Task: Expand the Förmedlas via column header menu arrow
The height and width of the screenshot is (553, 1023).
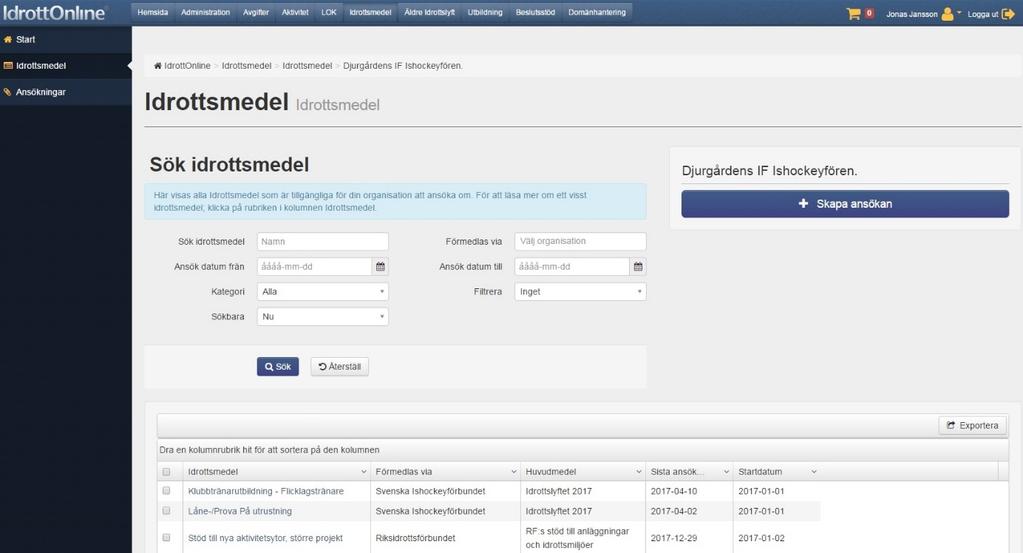Action: click(x=514, y=471)
